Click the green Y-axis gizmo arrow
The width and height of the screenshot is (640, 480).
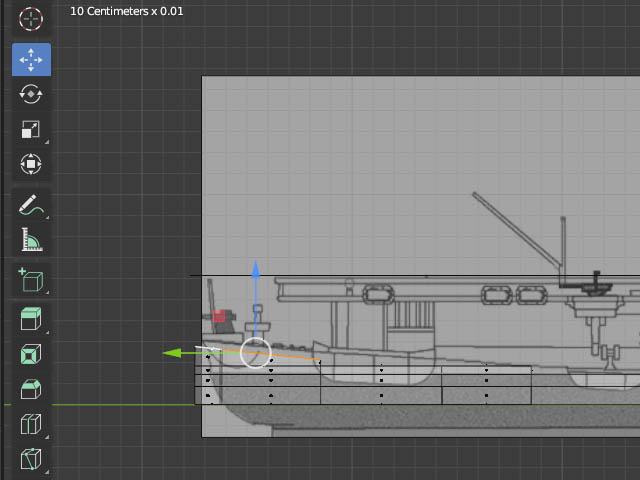point(172,353)
